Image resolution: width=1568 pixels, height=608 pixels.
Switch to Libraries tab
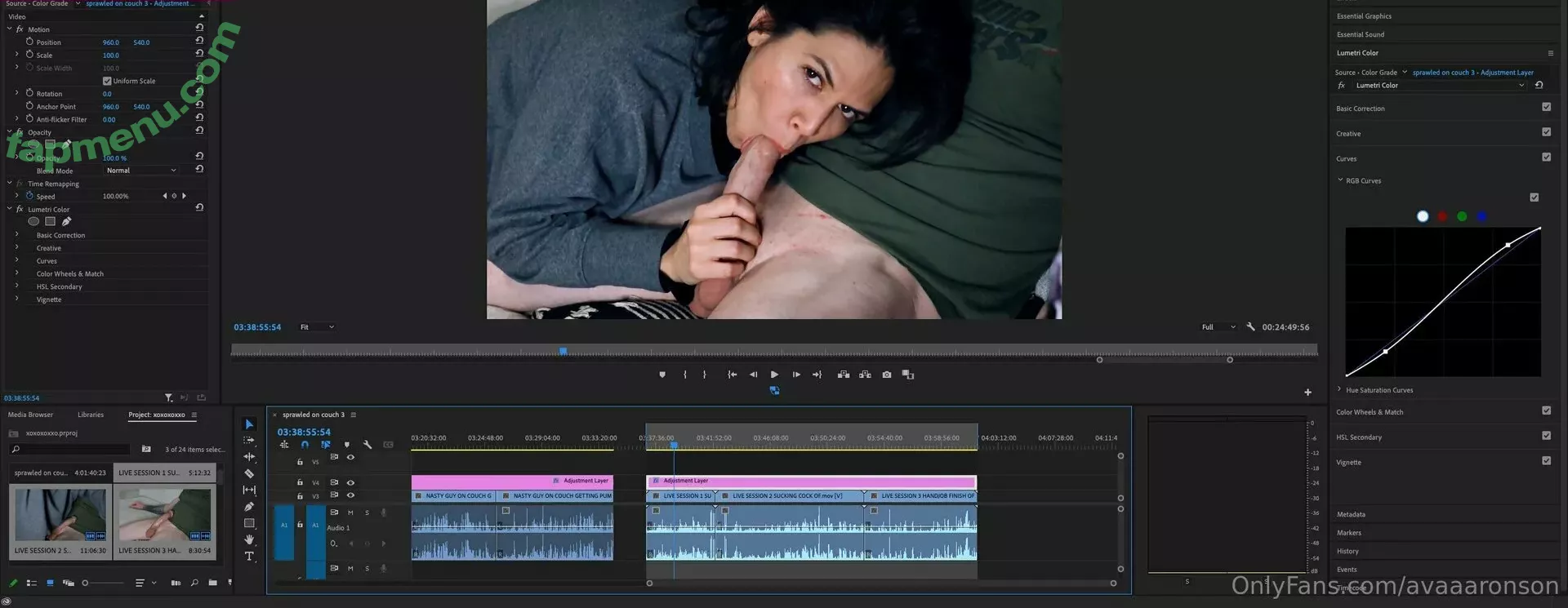91,415
